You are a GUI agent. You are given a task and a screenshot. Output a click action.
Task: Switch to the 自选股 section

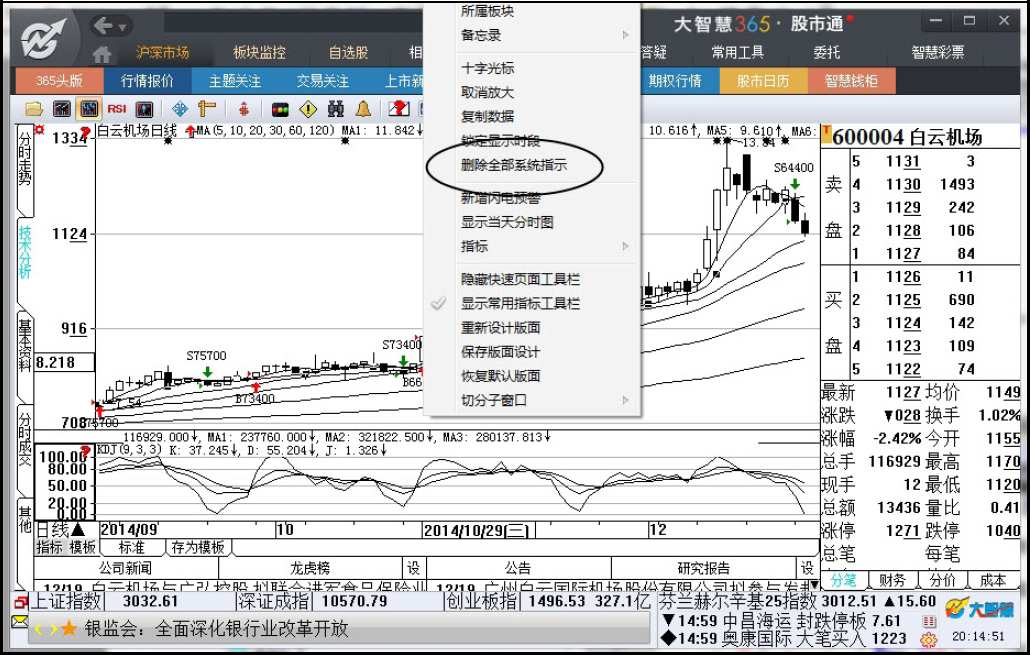coord(348,53)
